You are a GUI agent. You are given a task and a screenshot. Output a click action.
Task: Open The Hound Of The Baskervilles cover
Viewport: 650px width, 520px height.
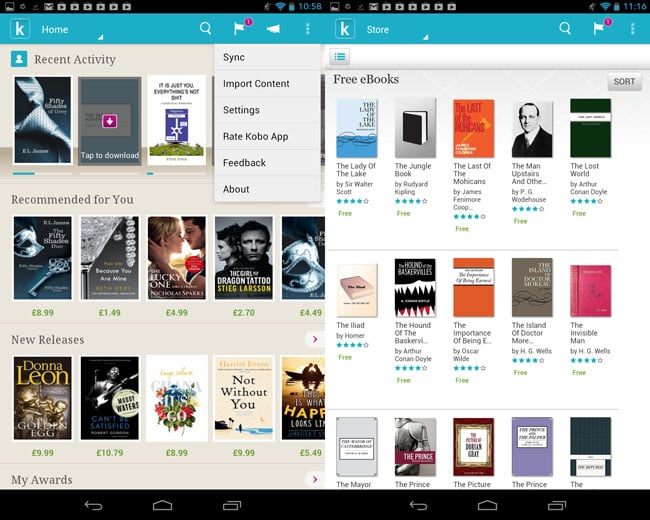(x=415, y=287)
